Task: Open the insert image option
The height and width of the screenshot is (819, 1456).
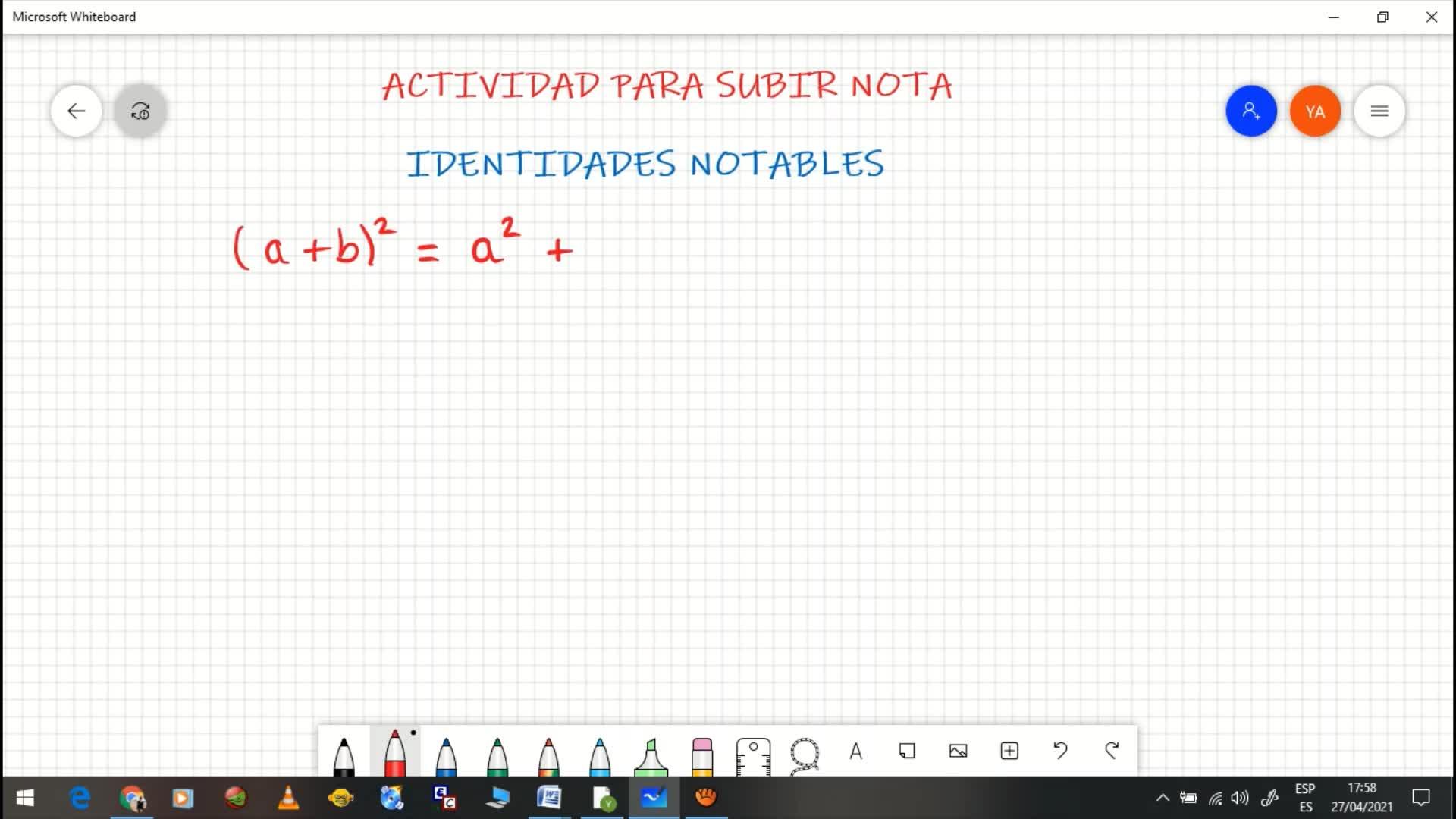Action: pyautogui.click(x=958, y=751)
